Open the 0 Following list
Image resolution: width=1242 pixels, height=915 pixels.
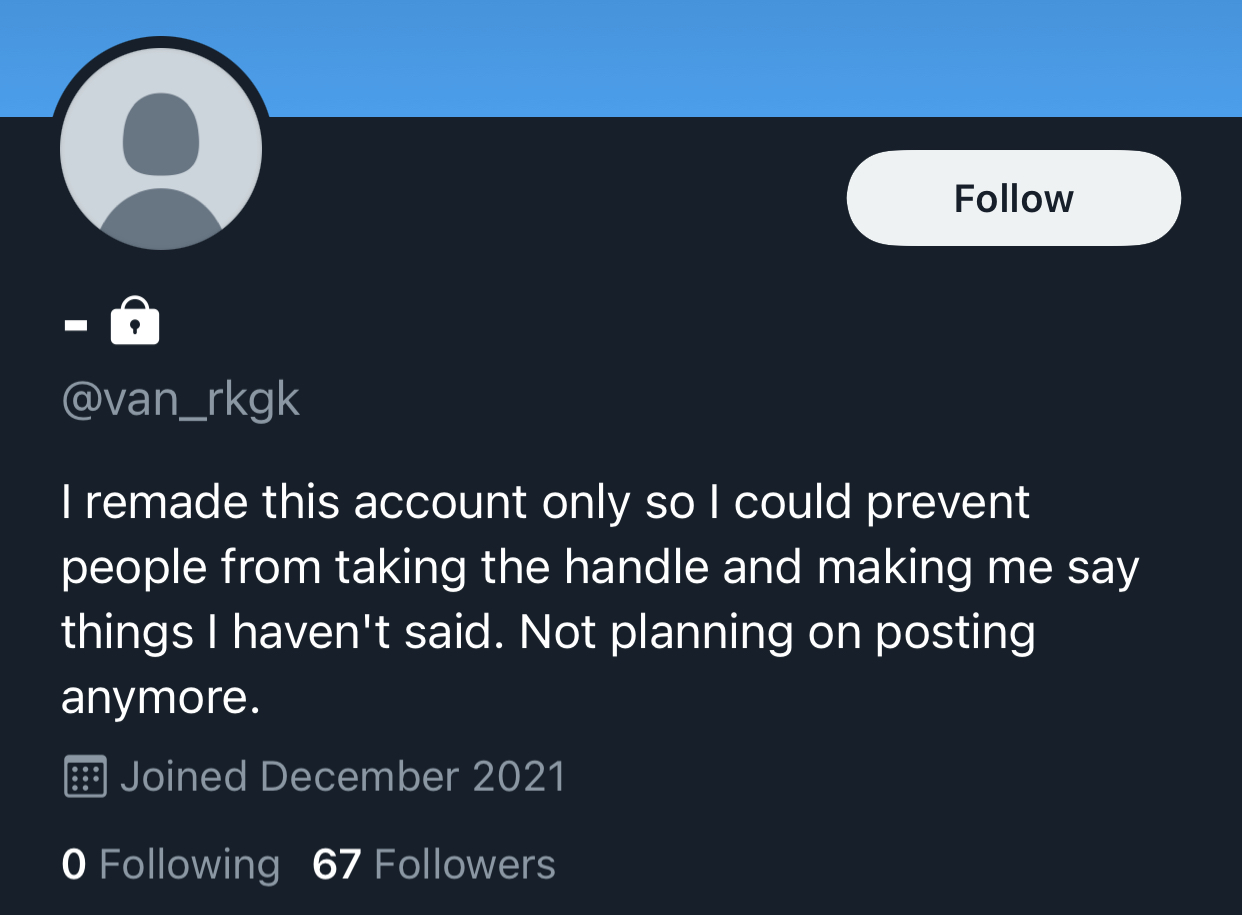(170, 864)
